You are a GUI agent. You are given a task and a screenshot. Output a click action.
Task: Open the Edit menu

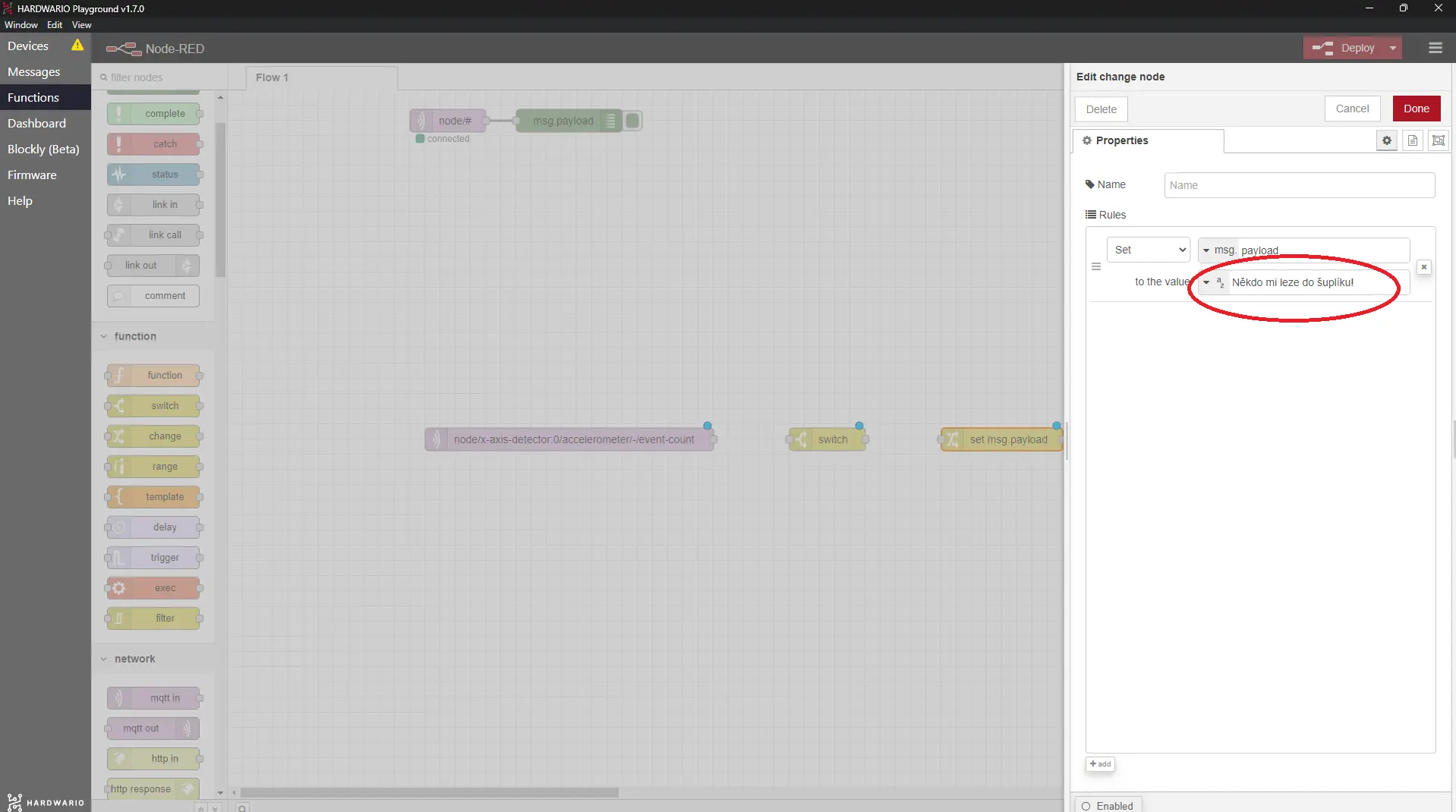[55, 25]
